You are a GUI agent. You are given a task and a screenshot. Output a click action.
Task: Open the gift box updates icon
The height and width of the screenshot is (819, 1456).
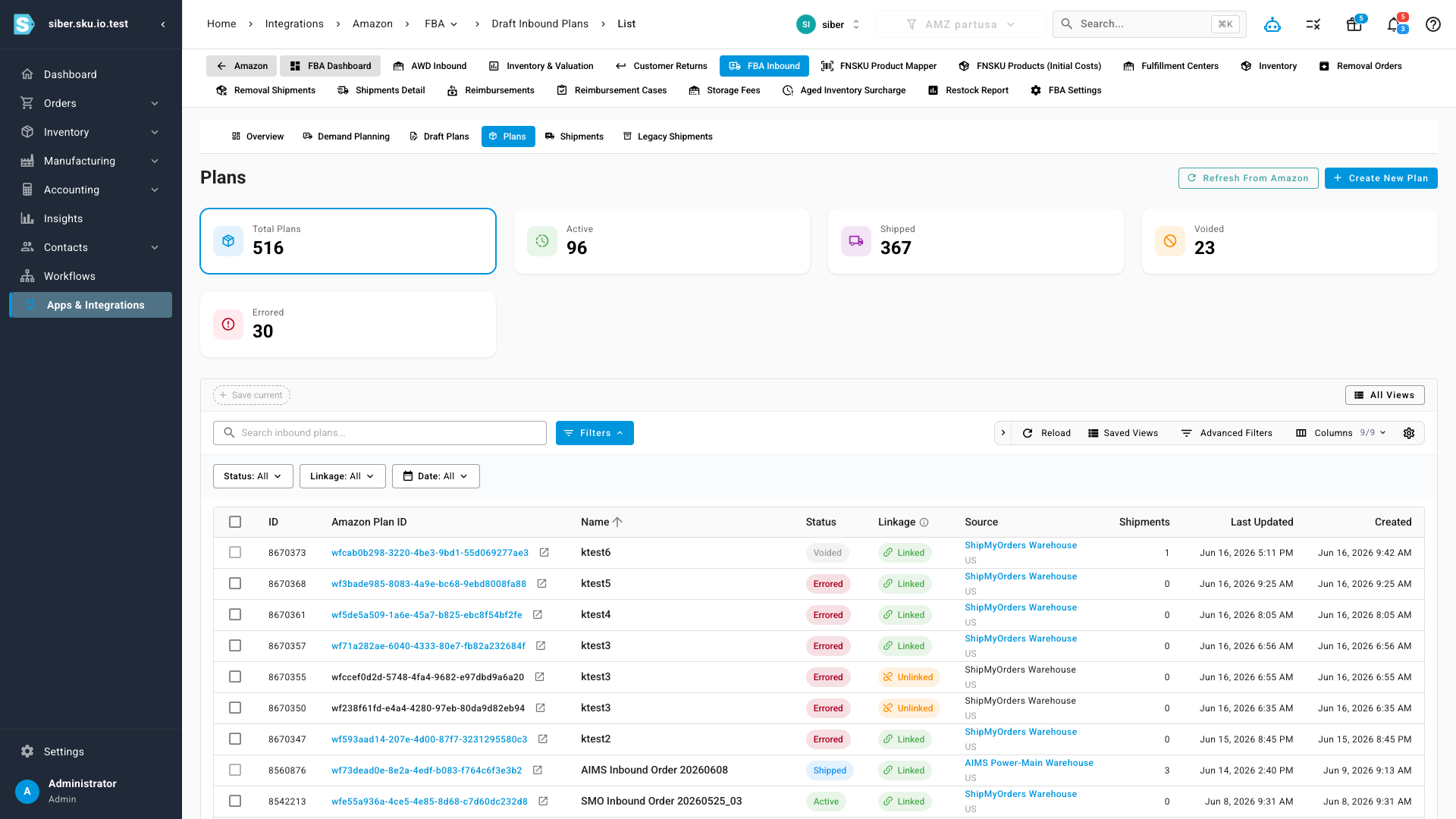pyautogui.click(x=1354, y=24)
